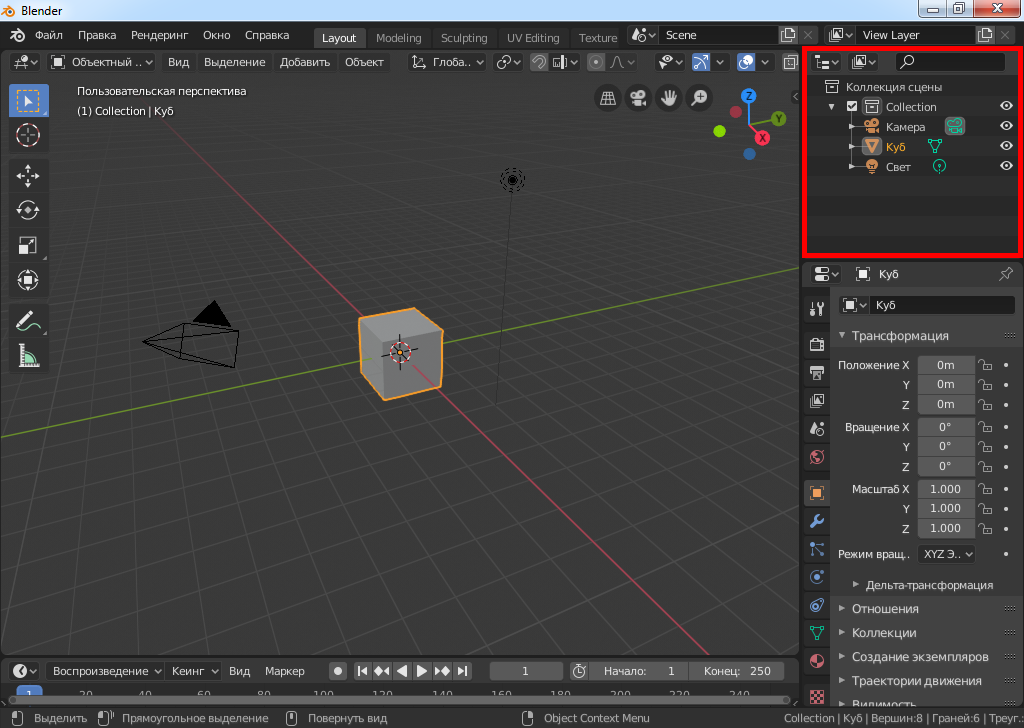This screenshot has height=728, width=1024.
Task: Hide Свет using its eye icon
Action: click(1007, 166)
